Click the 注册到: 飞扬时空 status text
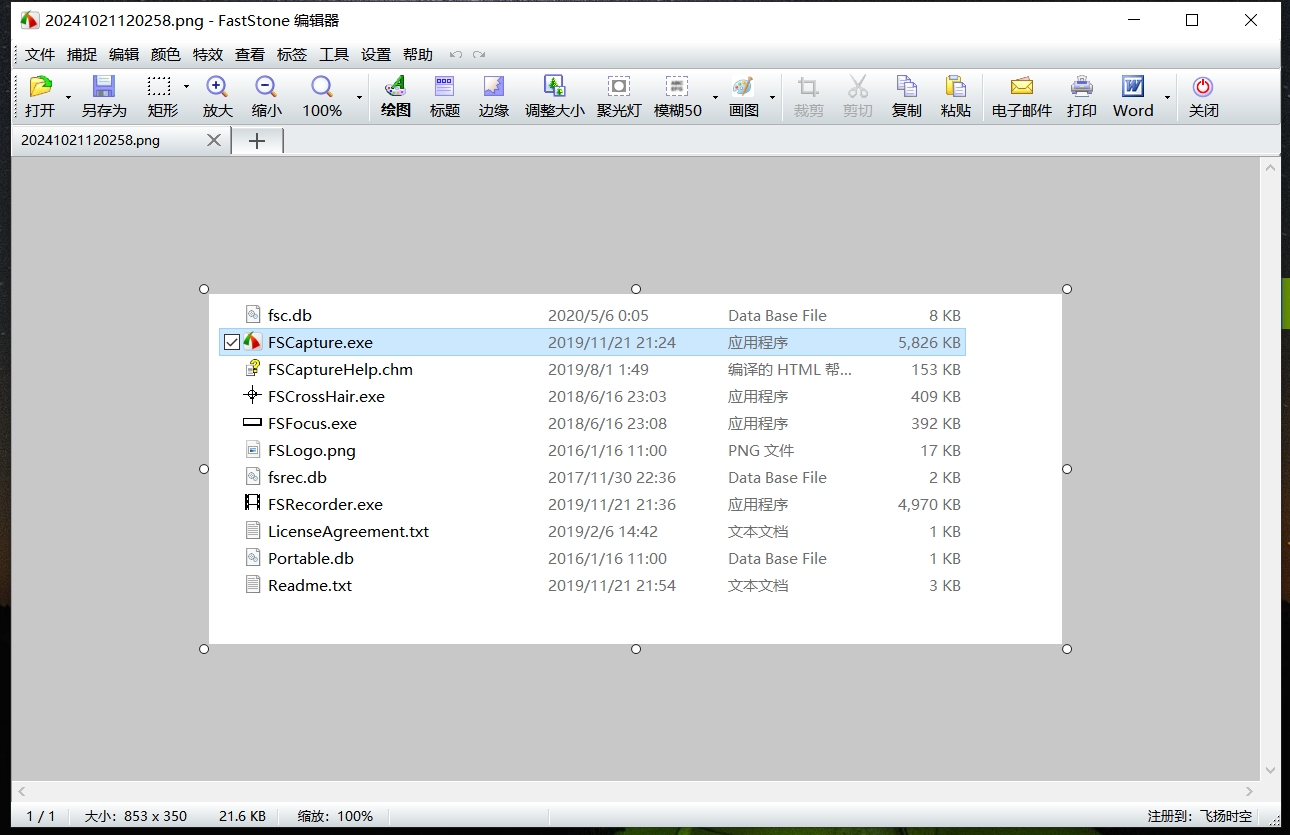Image resolution: width=1290 pixels, height=835 pixels. 1200,816
